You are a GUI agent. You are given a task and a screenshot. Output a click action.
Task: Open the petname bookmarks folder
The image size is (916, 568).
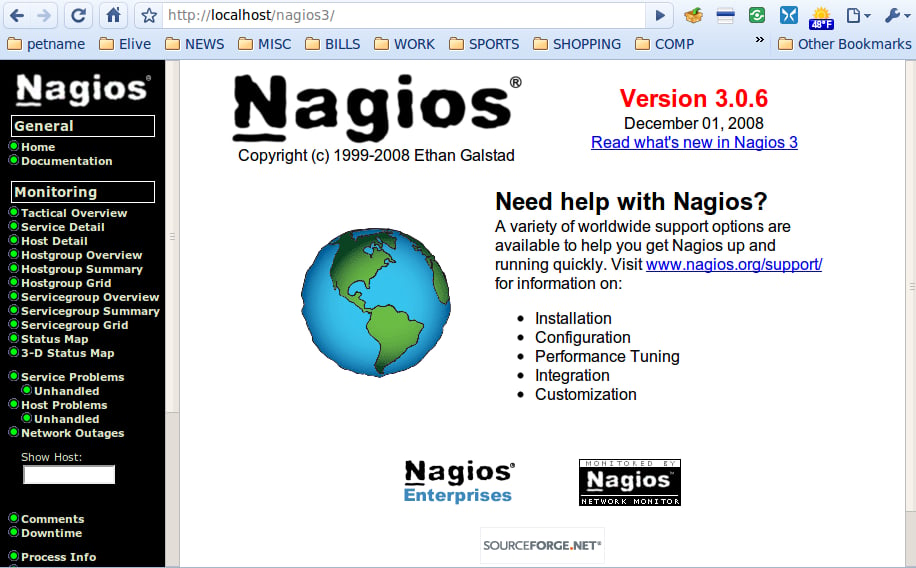(x=46, y=44)
